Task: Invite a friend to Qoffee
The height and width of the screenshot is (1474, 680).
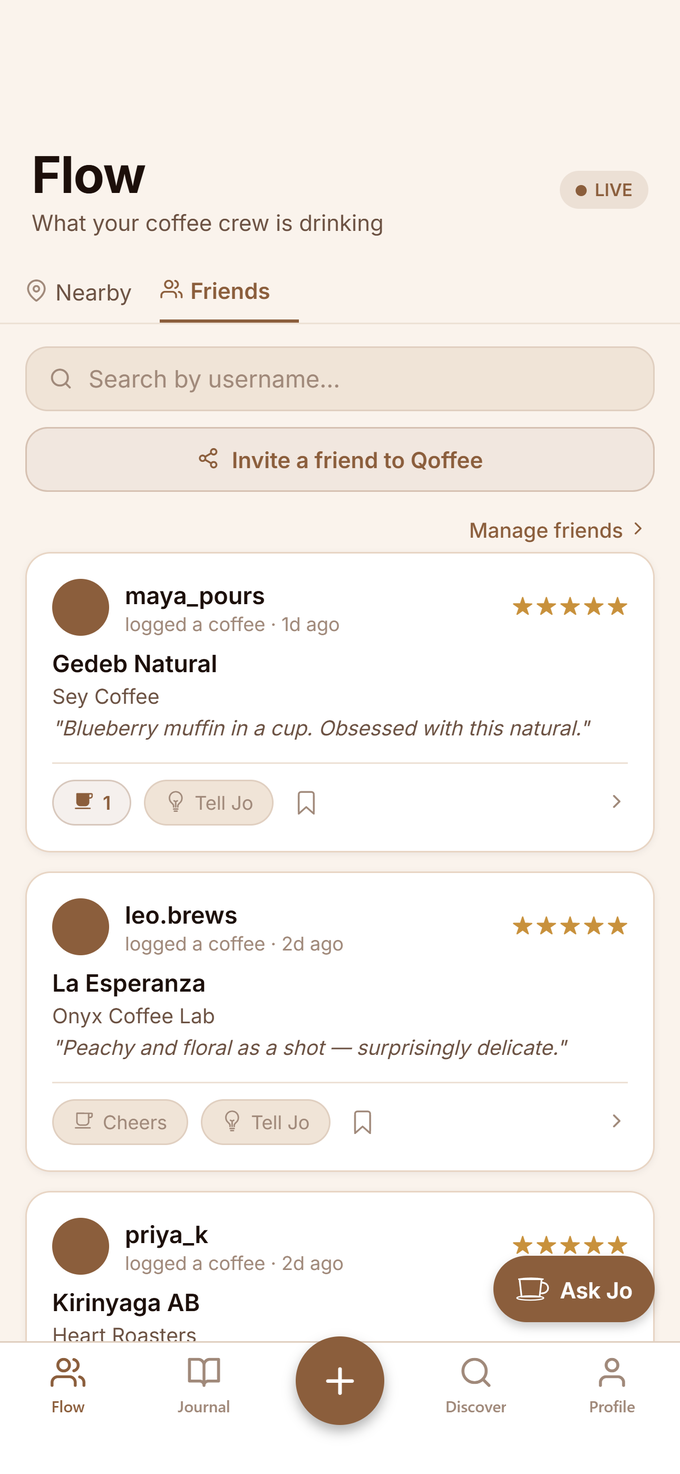Action: click(x=340, y=460)
